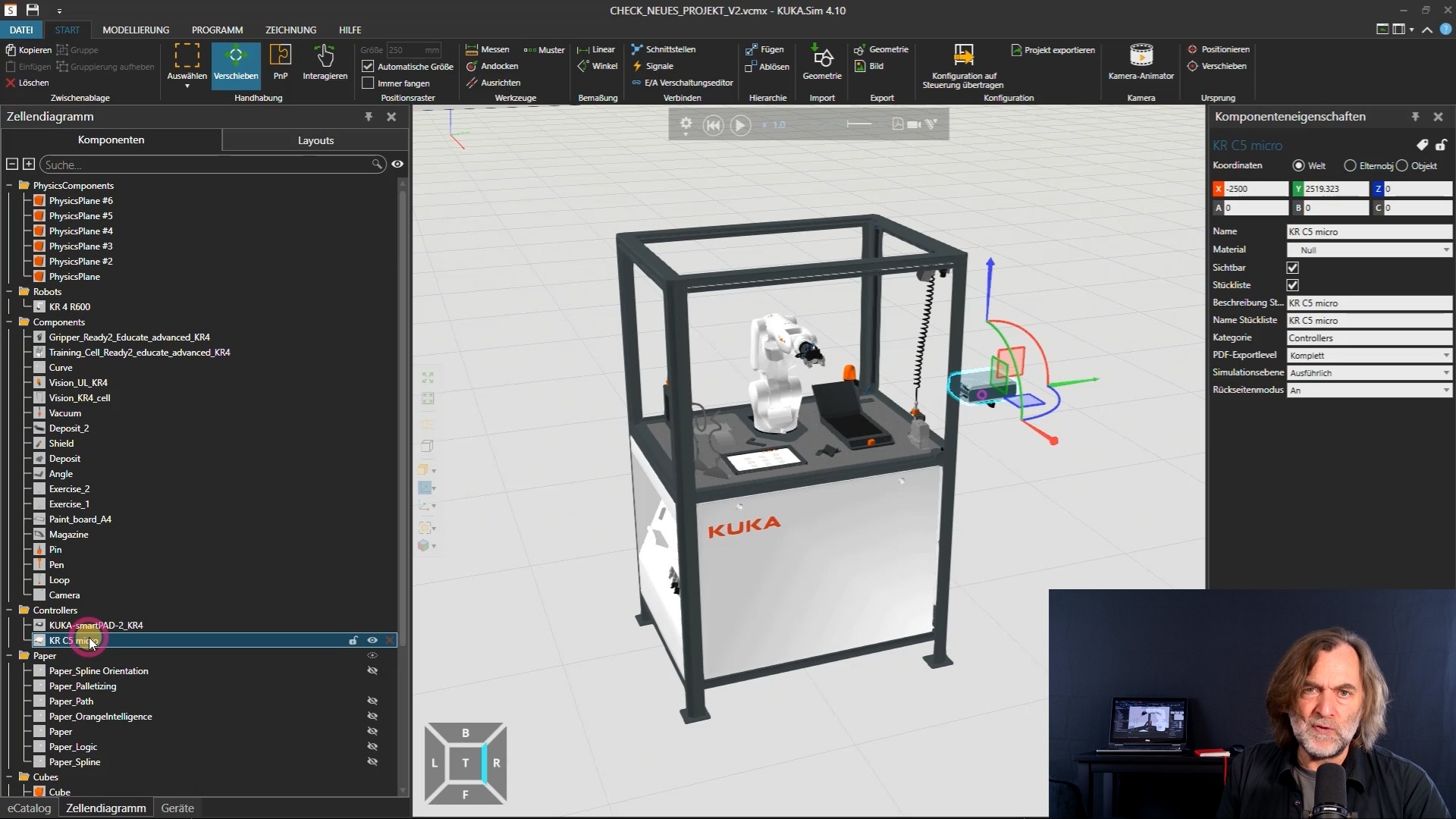Enable the Immer fangen checkbox

click(369, 83)
